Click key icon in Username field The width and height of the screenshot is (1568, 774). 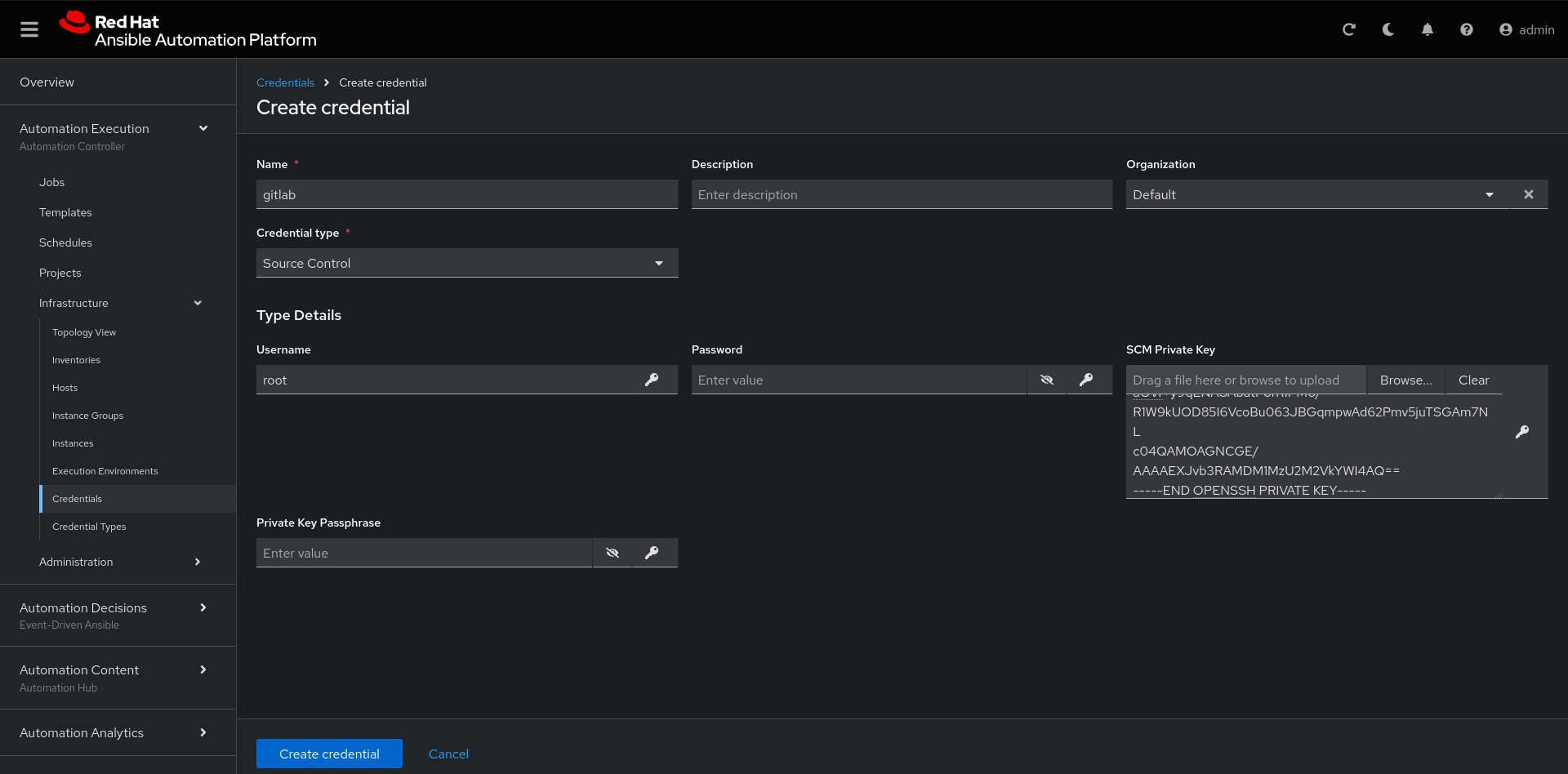pyautogui.click(x=652, y=380)
